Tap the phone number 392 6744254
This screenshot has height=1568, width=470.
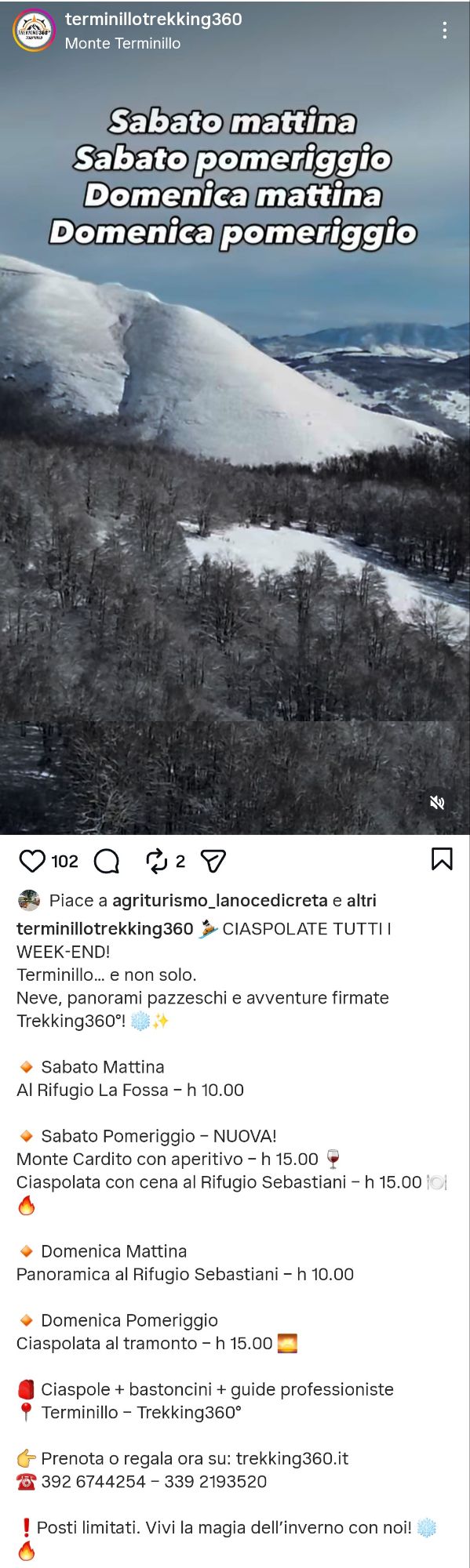93,1482
